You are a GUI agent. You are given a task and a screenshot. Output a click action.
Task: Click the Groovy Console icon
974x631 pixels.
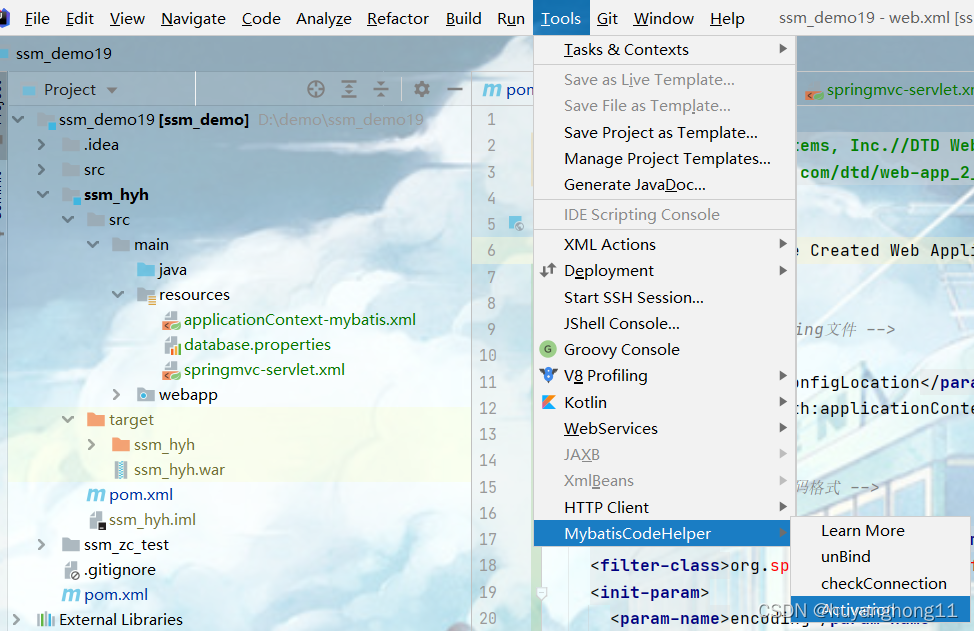(548, 349)
